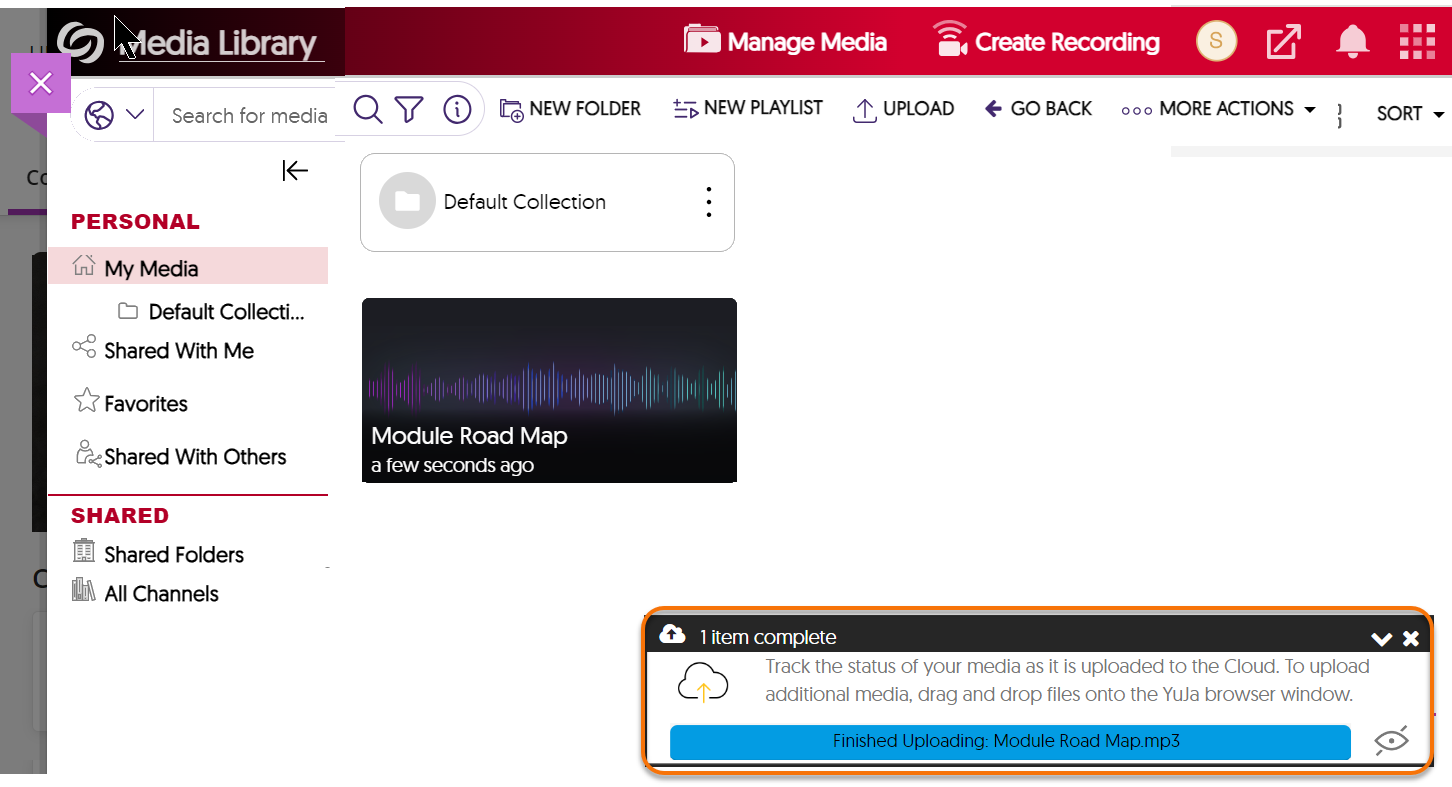Expand the globe search scope dropdown

point(115,116)
